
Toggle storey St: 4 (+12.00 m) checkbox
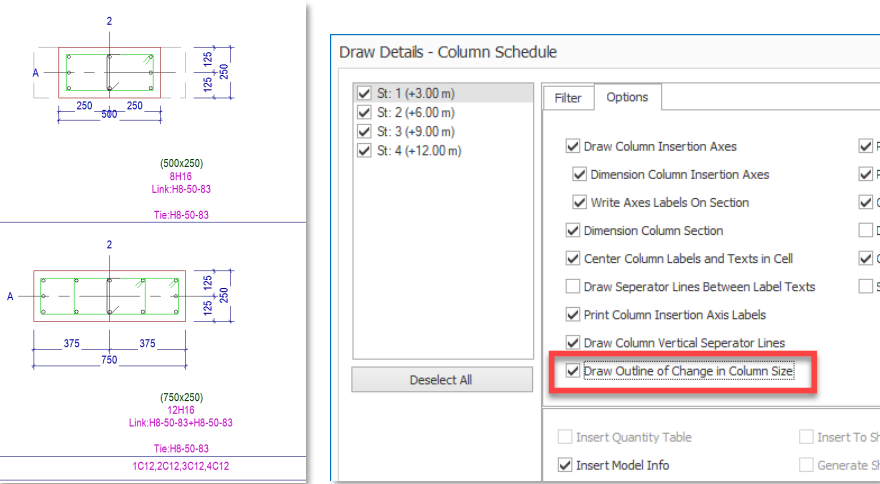364,151
